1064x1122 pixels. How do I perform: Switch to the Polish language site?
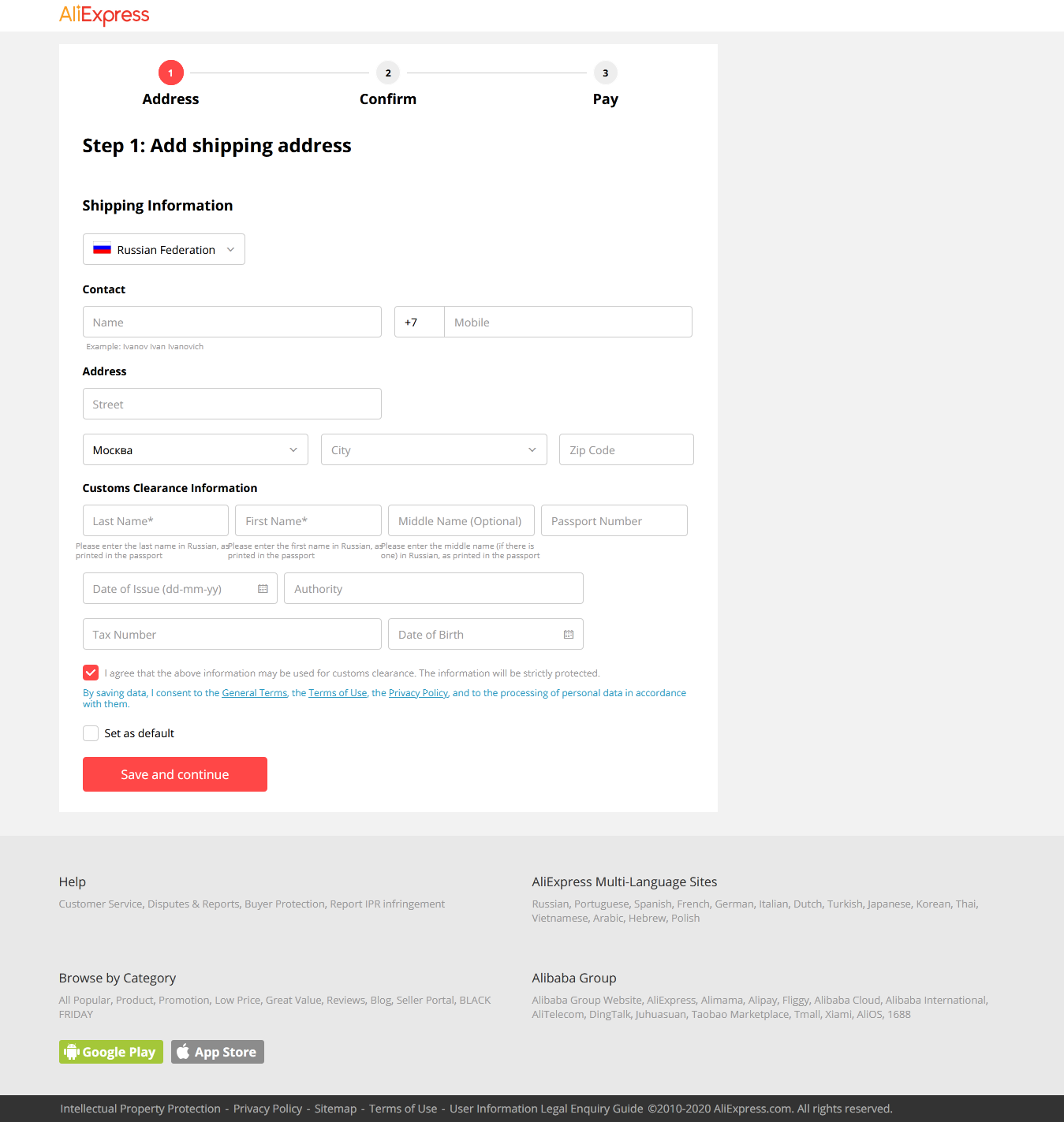pyautogui.click(x=685, y=918)
